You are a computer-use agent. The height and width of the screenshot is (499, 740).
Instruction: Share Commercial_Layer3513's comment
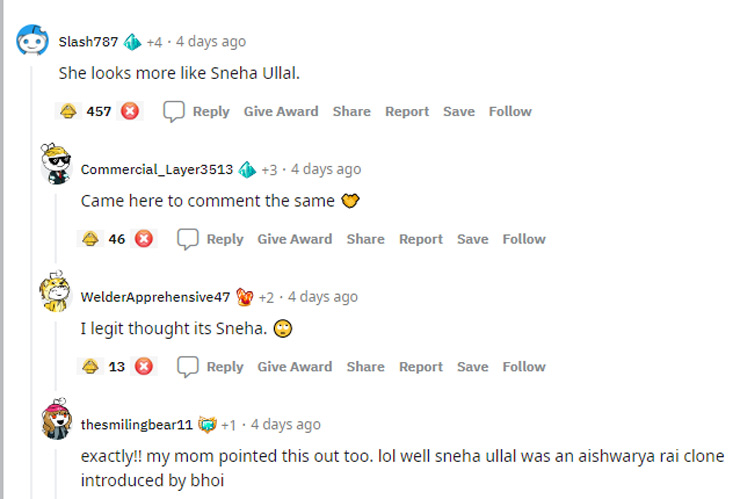365,239
